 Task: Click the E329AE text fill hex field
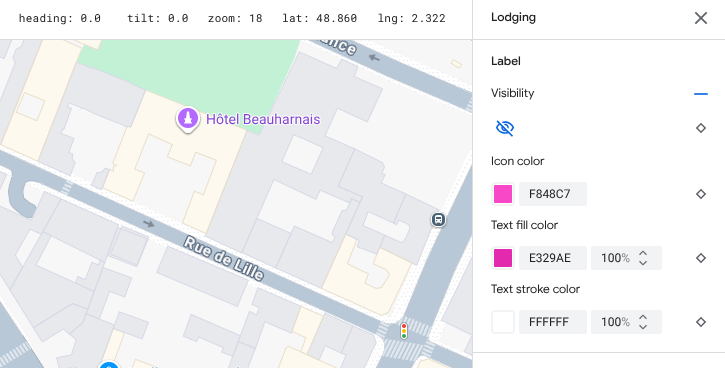(x=553, y=258)
